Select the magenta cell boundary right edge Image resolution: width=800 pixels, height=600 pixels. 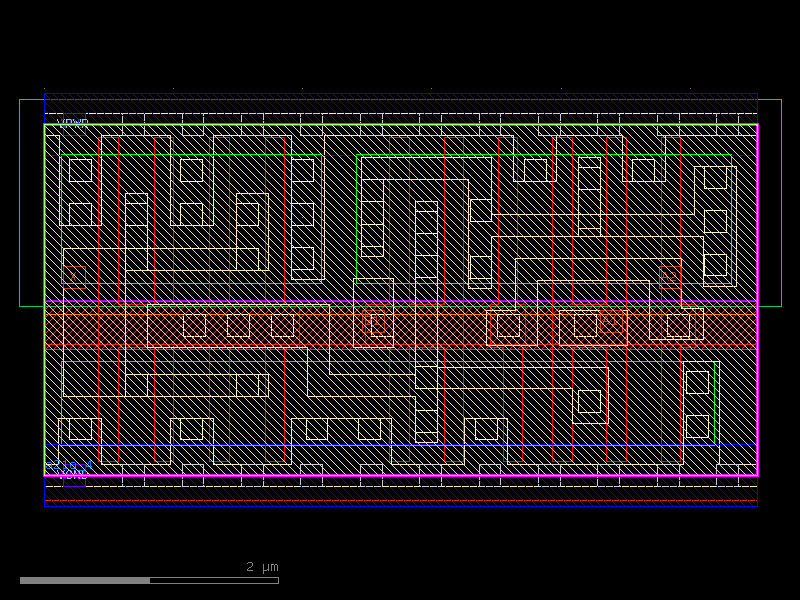click(x=757, y=300)
